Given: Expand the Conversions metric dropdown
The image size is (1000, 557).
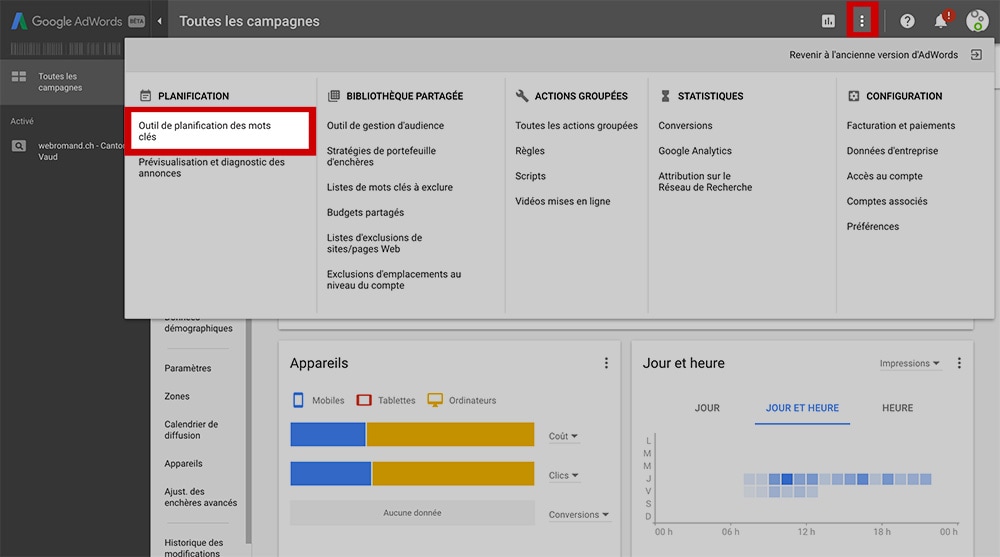Looking at the screenshot, I should coord(579,515).
